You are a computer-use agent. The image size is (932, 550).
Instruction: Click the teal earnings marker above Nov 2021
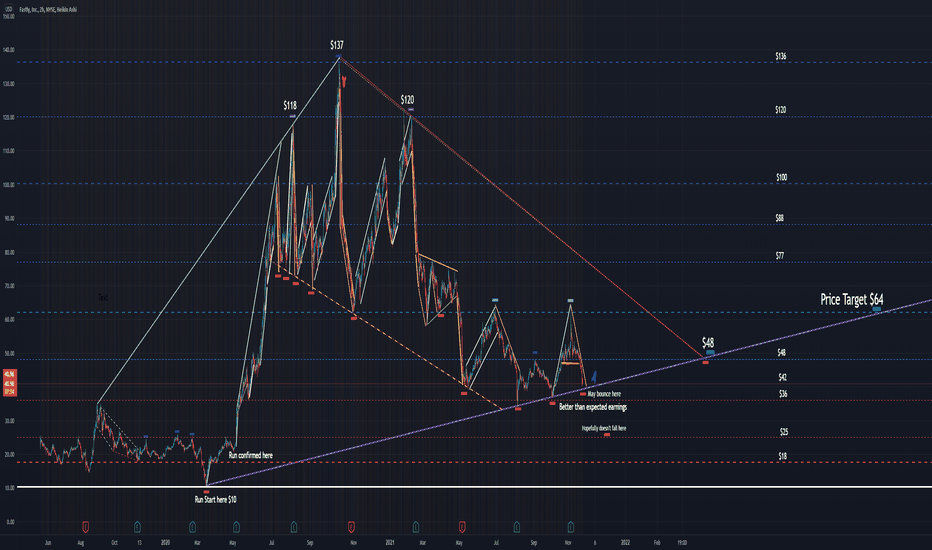pos(571,526)
